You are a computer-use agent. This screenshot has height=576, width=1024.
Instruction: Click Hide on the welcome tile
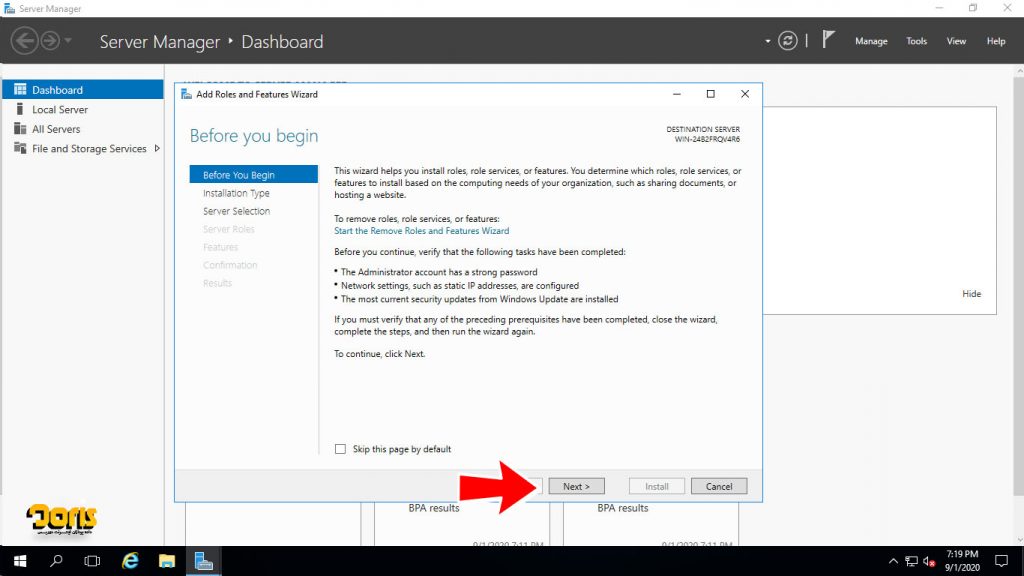pos(971,294)
